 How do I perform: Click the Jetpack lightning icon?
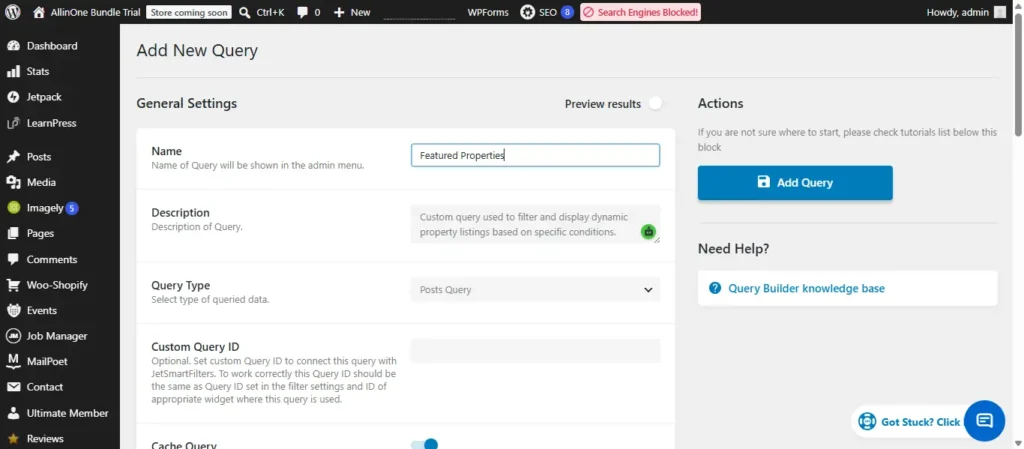pos(13,97)
